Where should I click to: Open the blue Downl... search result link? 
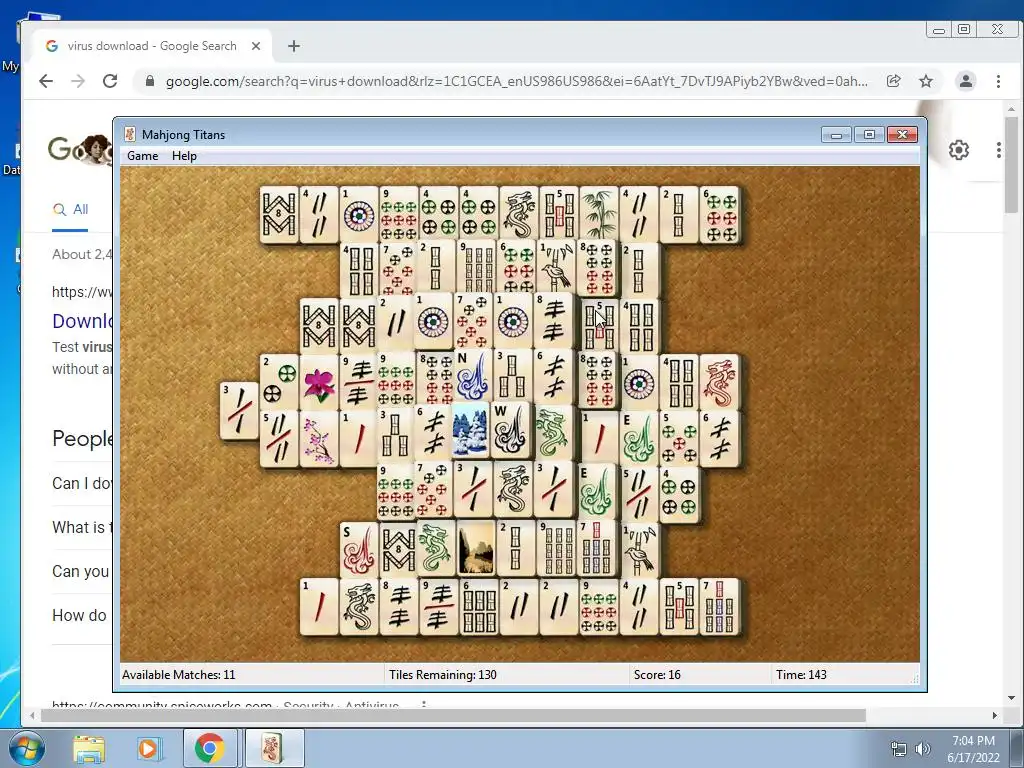point(82,321)
